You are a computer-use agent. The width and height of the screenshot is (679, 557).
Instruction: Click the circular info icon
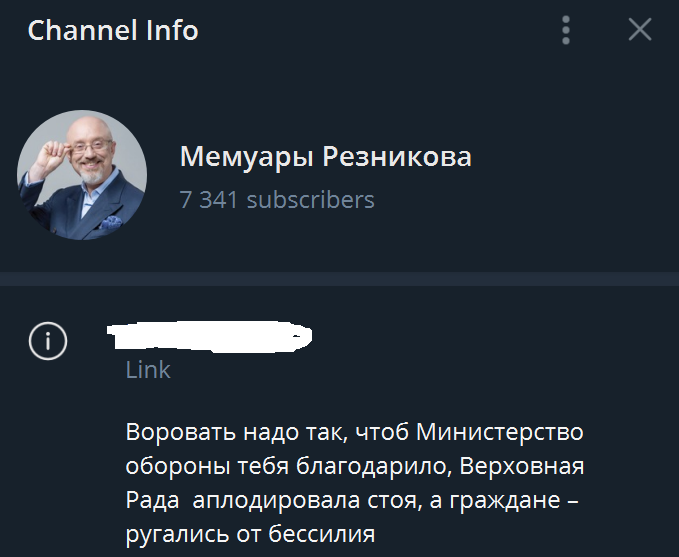pyautogui.click(x=48, y=341)
